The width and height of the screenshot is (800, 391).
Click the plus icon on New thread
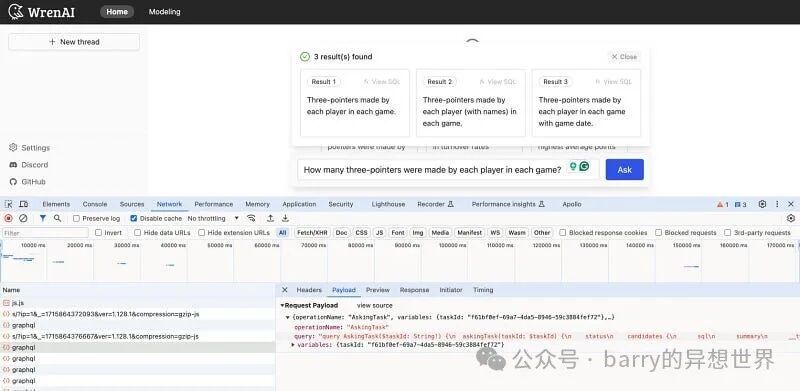point(52,42)
